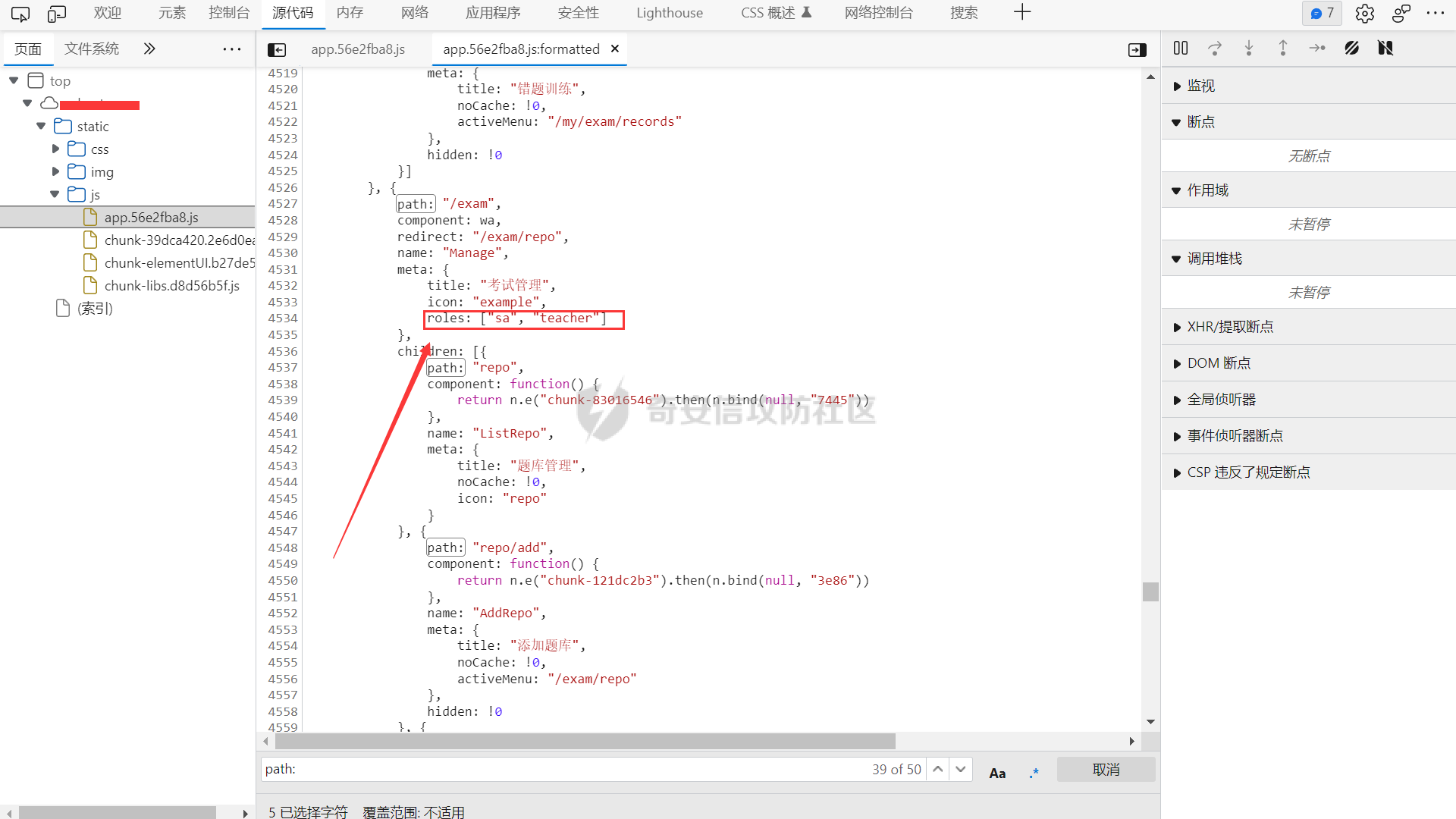Toggle regular expression search option
Image resolution: width=1456 pixels, height=819 pixels.
point(1034,772)
